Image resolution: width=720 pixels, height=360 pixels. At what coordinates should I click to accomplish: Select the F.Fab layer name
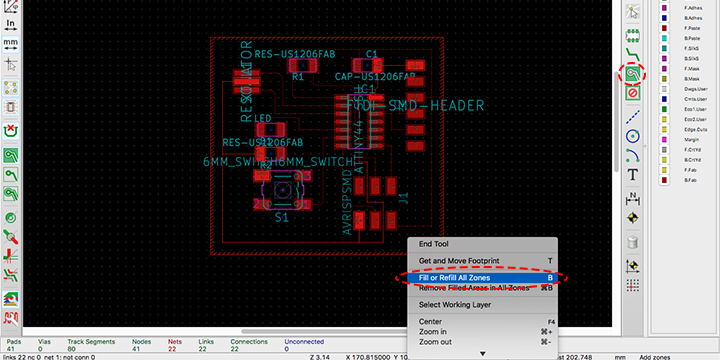pyautogui.click(x=690, y=170)
